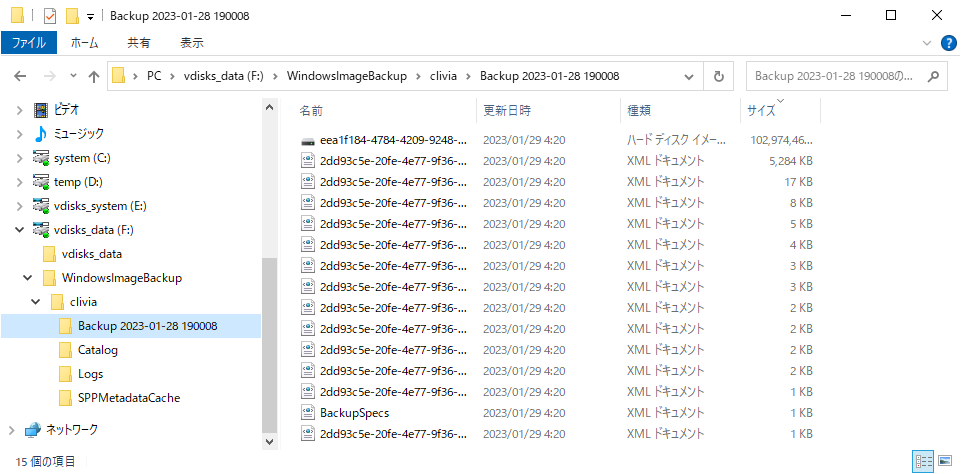
Task: Click PC in the address breadcrumb
Action: (153, 77)
